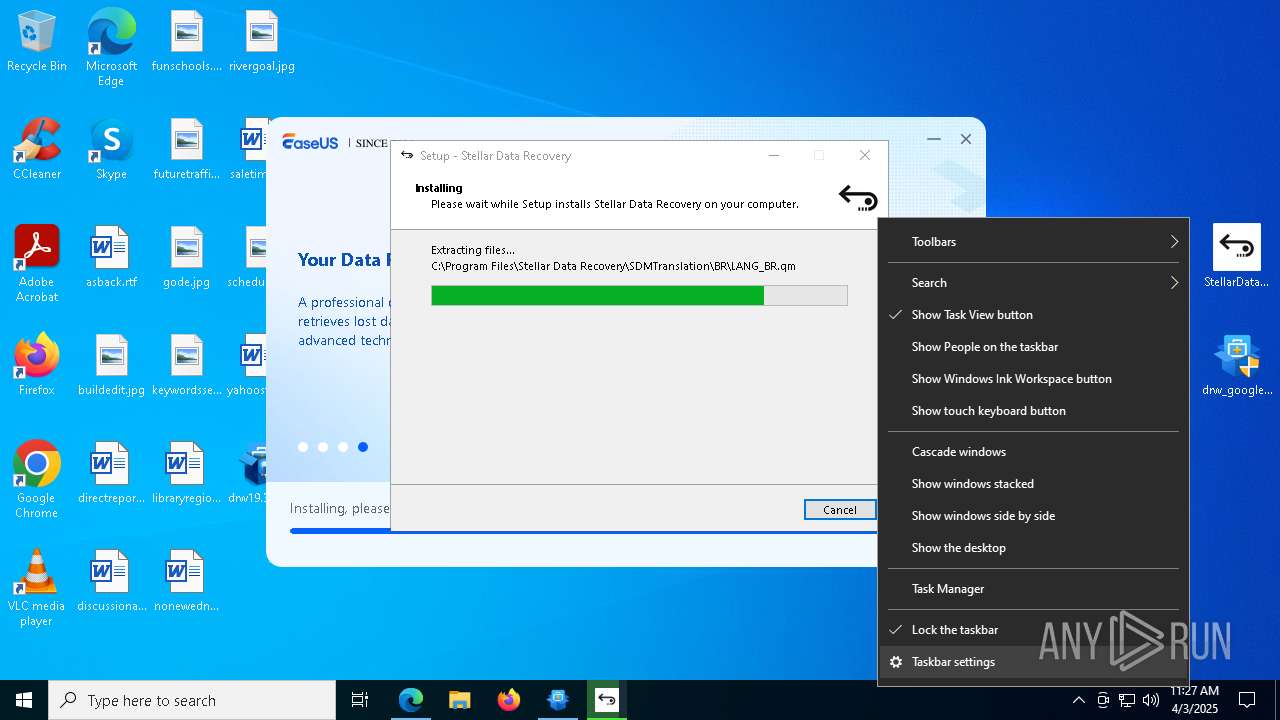The width and height of the screenshot is (1280, 720).
Task: Open File Explorer from the taskbar
Action: click(x=459, y=700)
